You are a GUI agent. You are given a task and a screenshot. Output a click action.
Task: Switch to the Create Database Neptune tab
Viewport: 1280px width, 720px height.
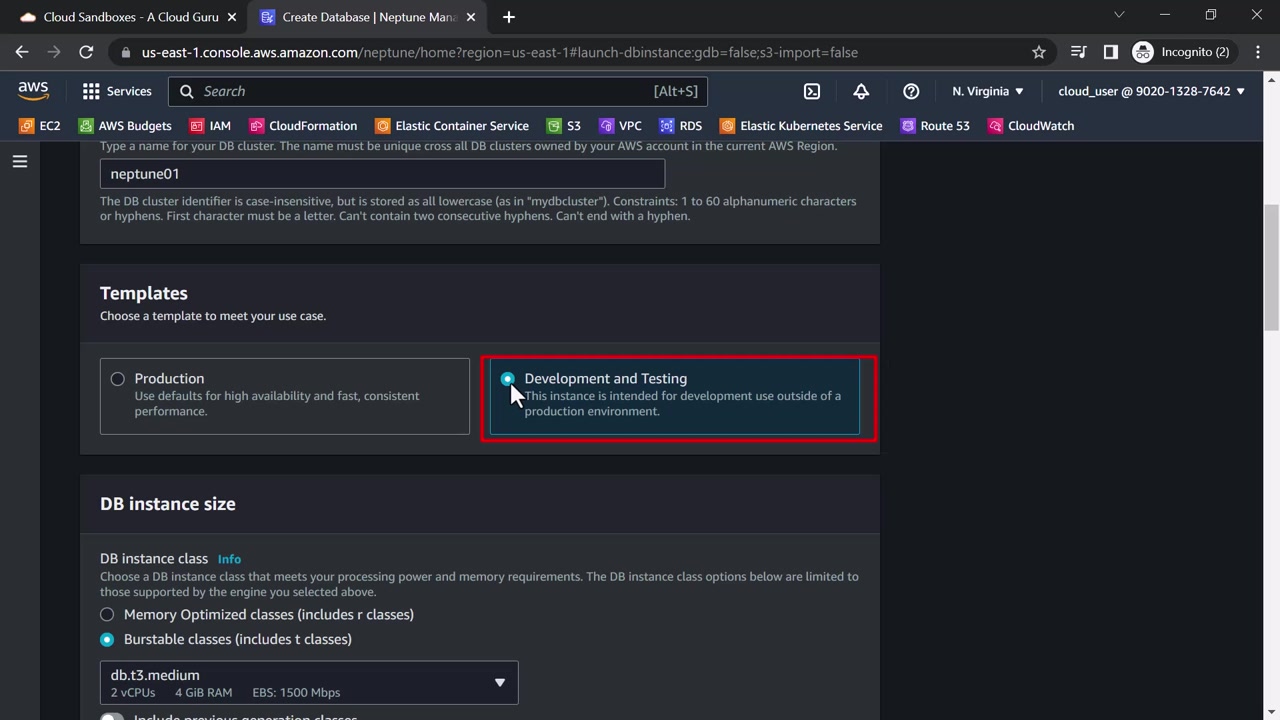tap(365, 17)
